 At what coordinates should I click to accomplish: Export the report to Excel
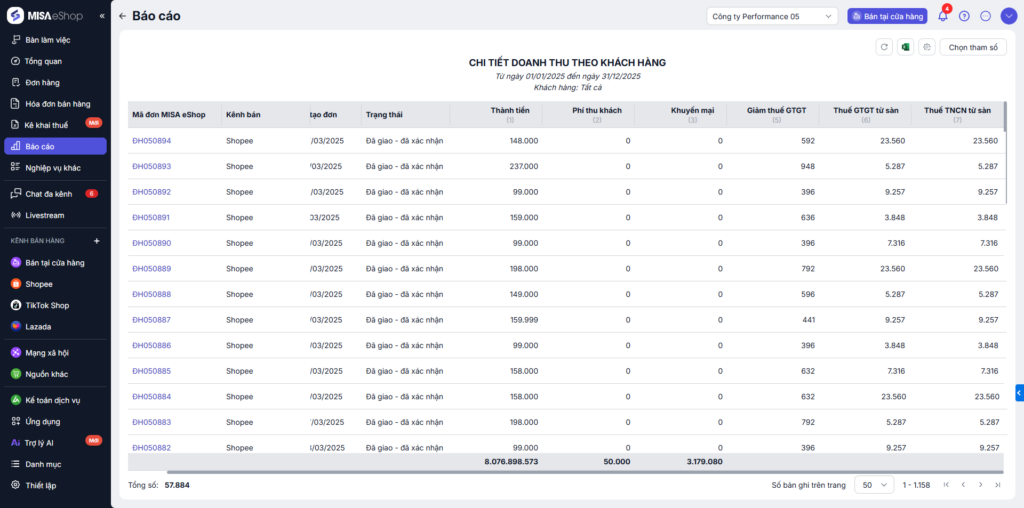905,47
